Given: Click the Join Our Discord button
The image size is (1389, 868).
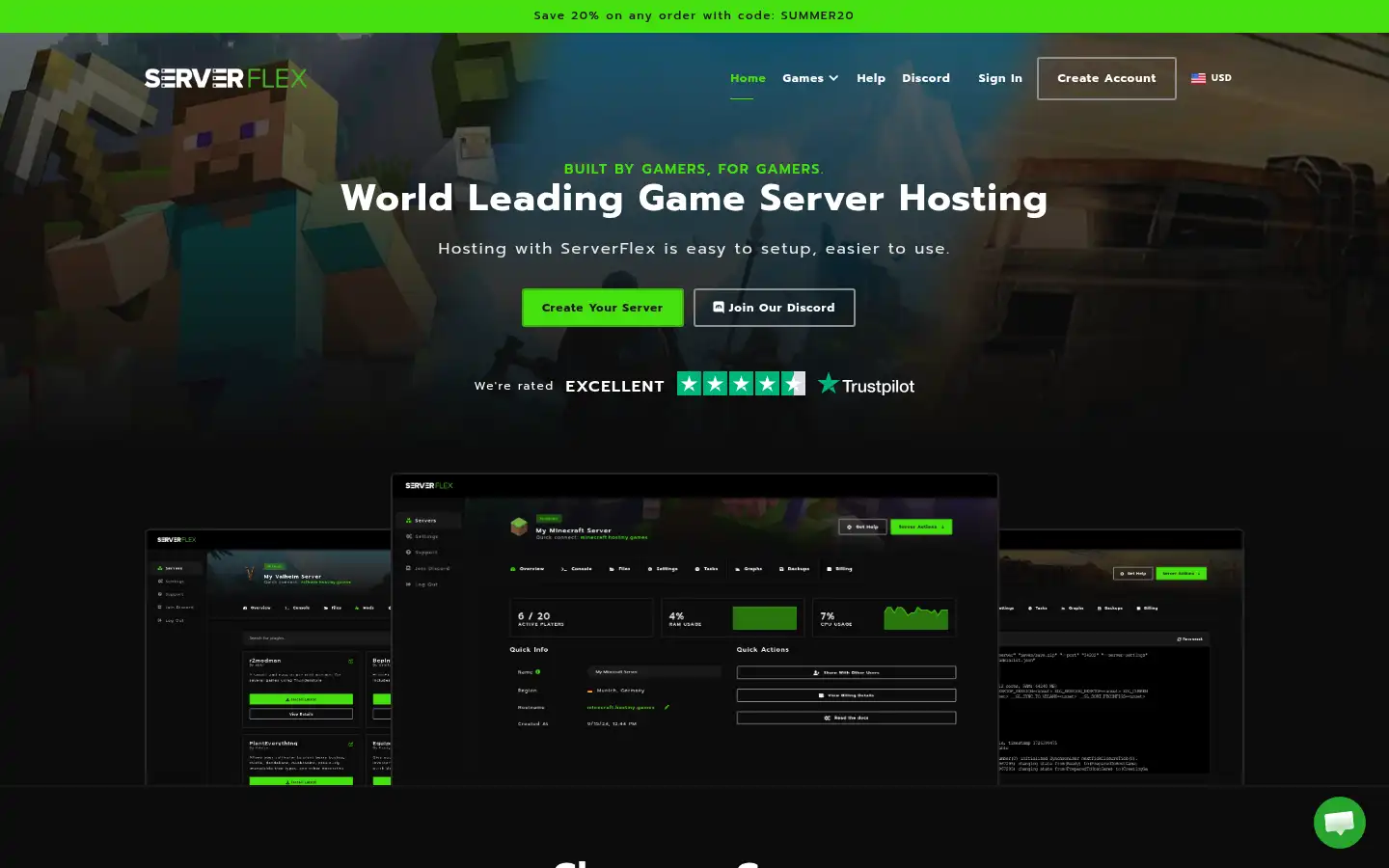Looking at the screenshot, I should tap(775, 308).
